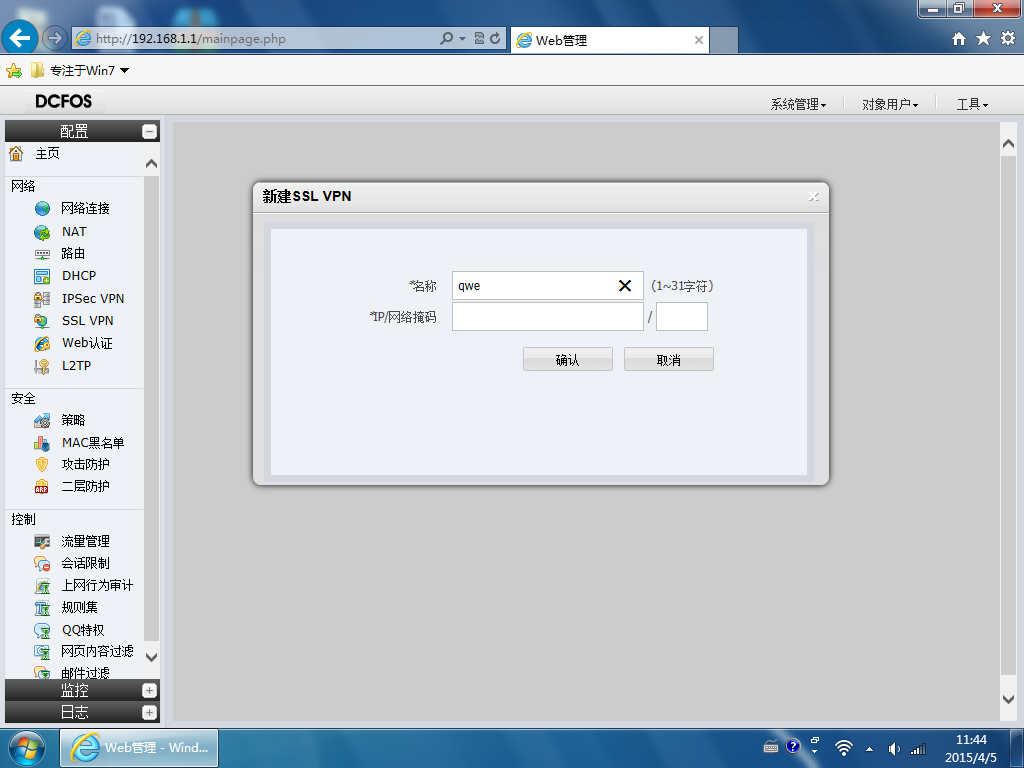Click the 规则集 icon

(42, 608)
